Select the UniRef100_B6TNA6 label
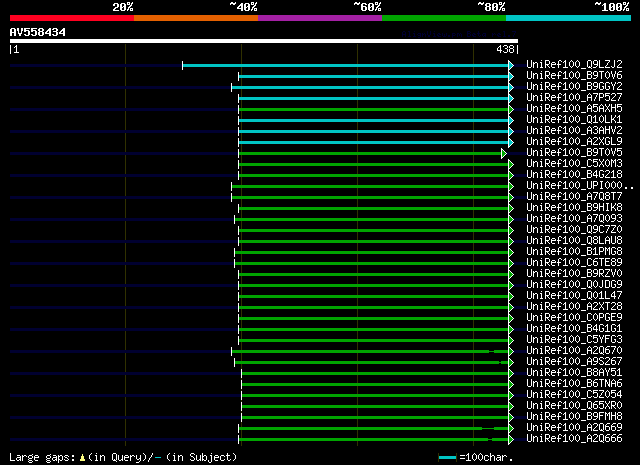 [x=574, y=384]
